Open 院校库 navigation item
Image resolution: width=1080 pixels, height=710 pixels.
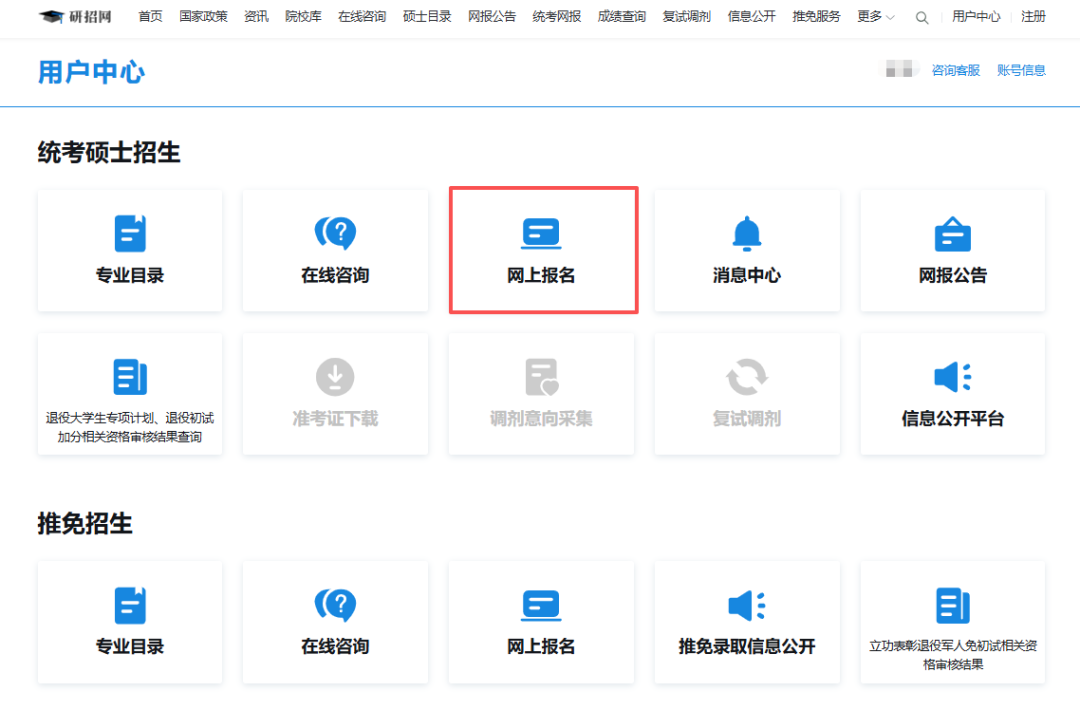click(303, 17)
